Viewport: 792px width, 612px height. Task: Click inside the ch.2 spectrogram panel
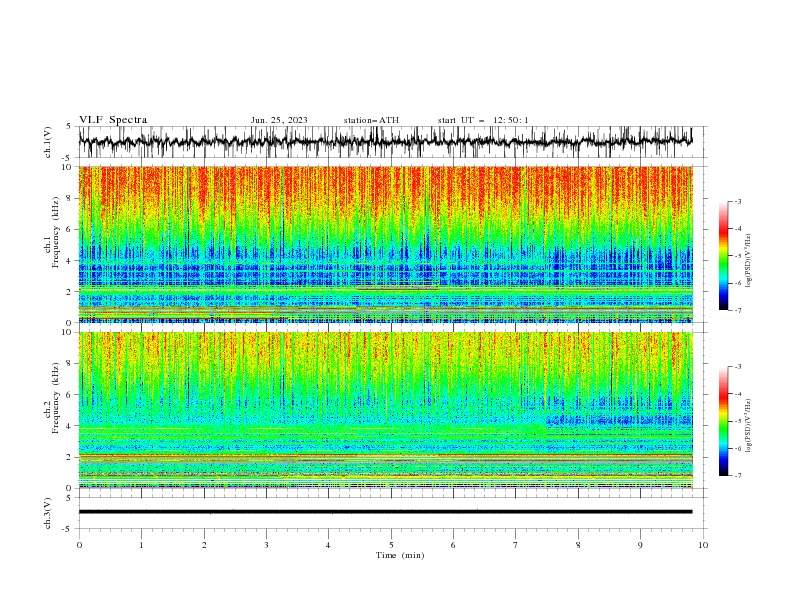[x=386, y=410]
